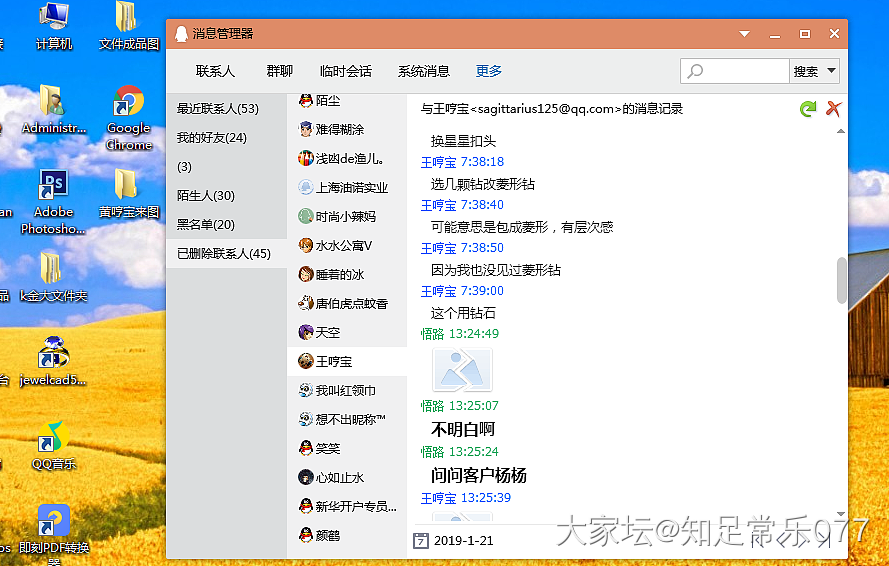Launch the QQ音乐 desktop icon

(x=51, y=437)
